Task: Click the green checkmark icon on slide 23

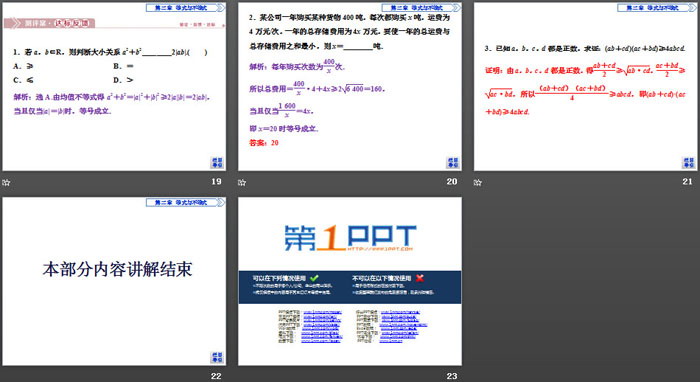Action: click(x=314, y=278)
